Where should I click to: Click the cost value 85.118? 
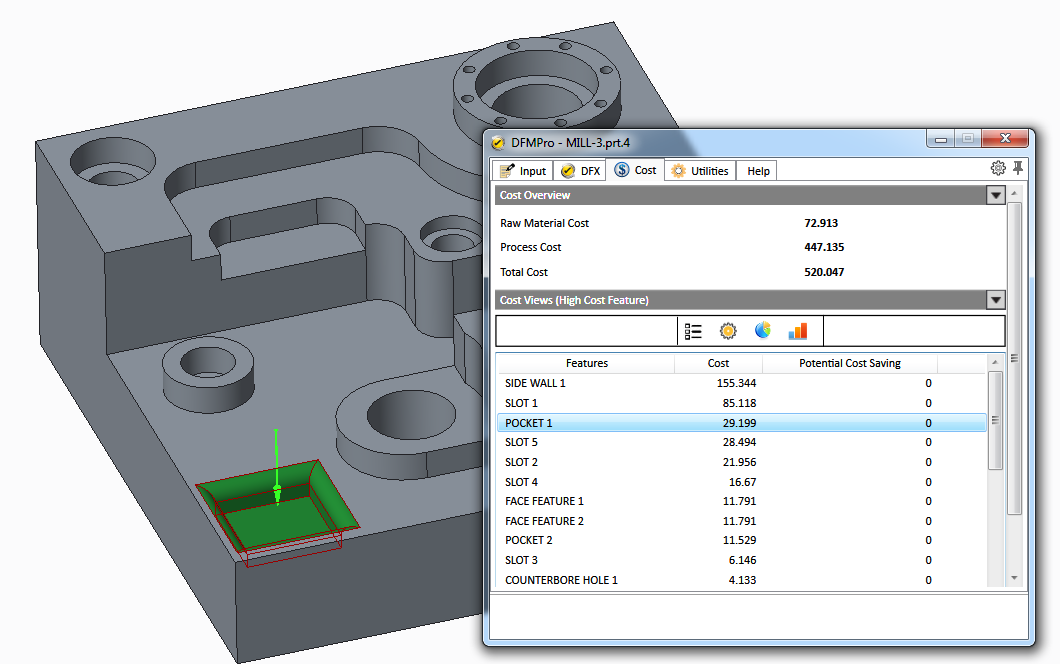(739, 403)
